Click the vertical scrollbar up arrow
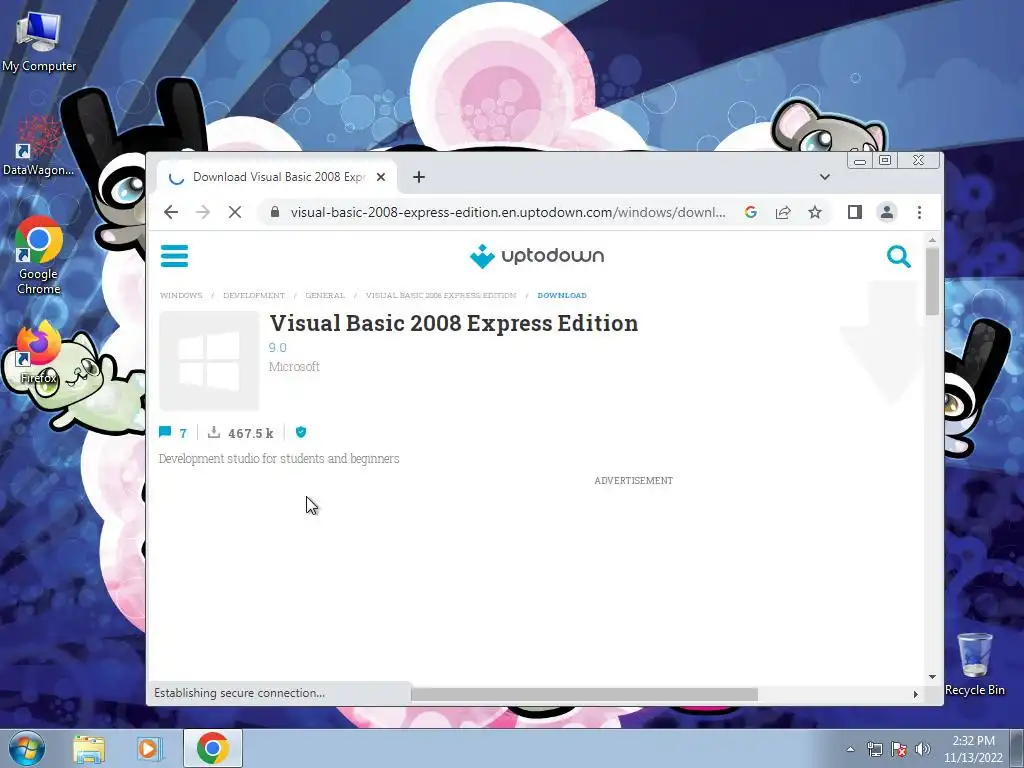 click(x=932, y=240)
